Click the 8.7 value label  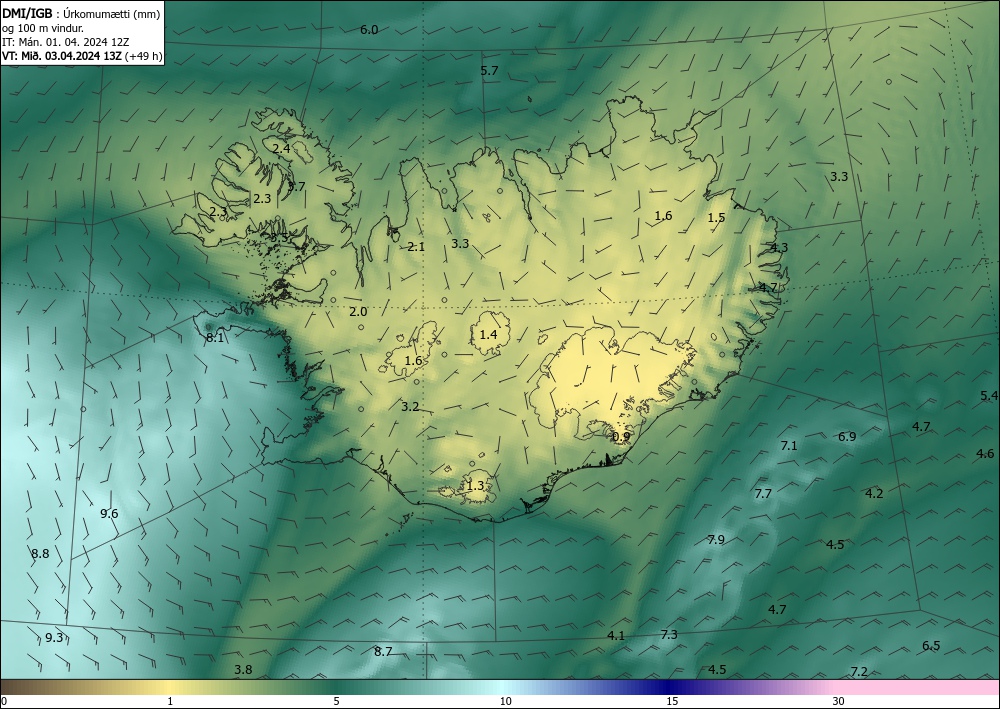point(383,652)
